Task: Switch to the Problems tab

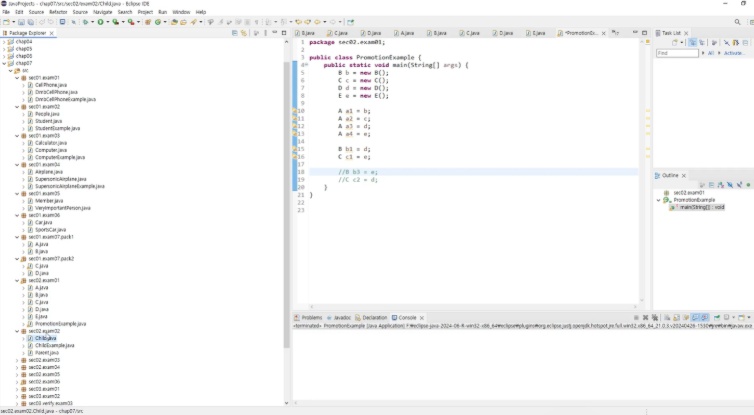Action: 308,318
